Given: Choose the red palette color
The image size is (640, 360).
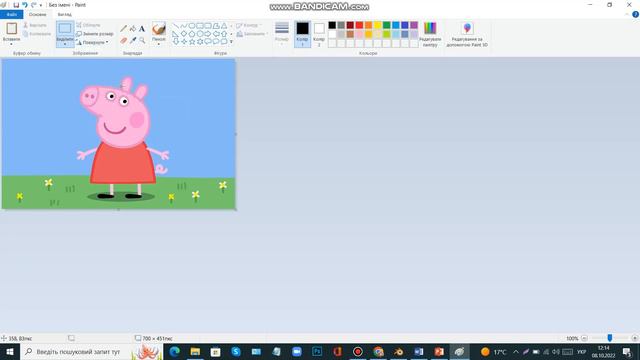Looking at the screenshot, I should point(359,25).
